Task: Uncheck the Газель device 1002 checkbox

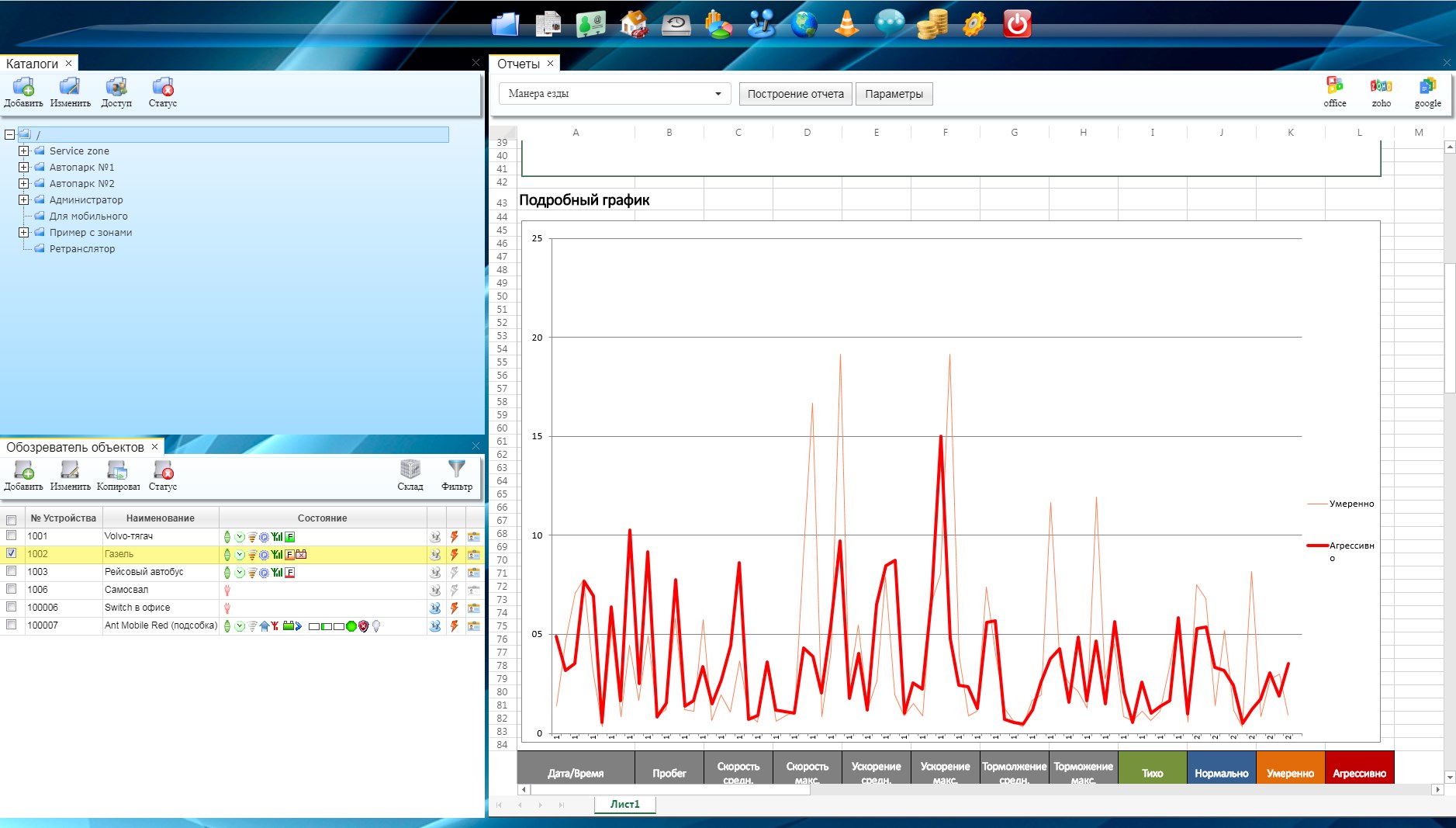Action: click(x=12, y=553)
